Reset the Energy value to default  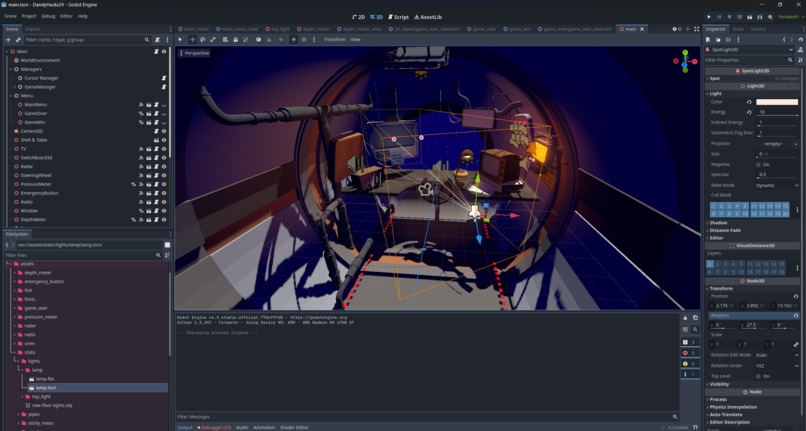(749, 112)
